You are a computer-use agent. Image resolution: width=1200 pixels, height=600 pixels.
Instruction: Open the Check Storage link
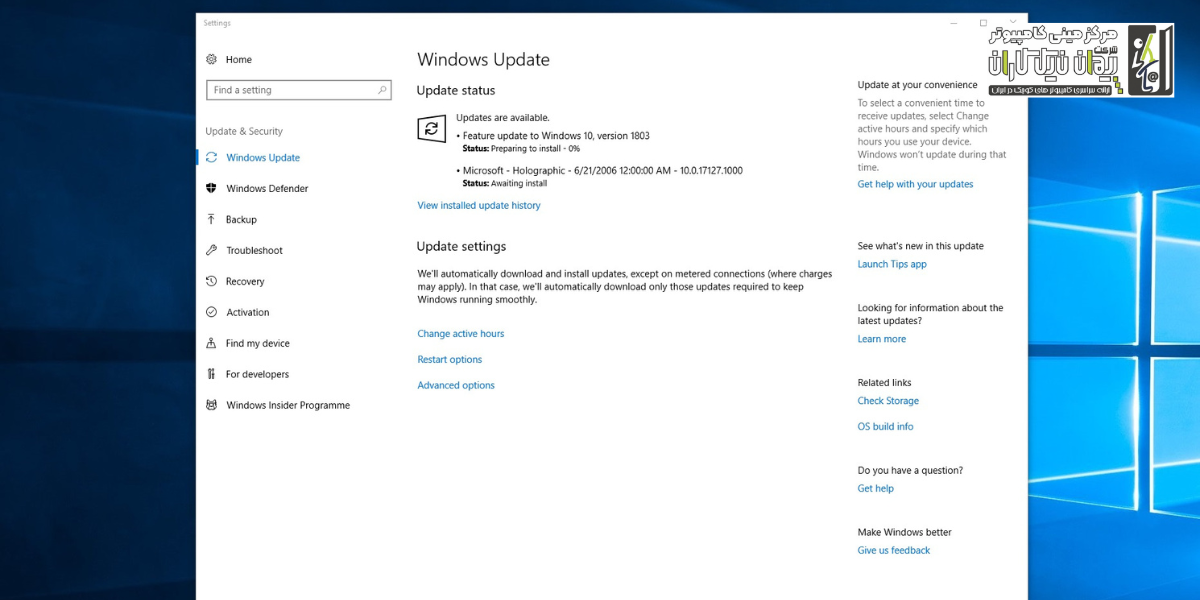[887, 401]
